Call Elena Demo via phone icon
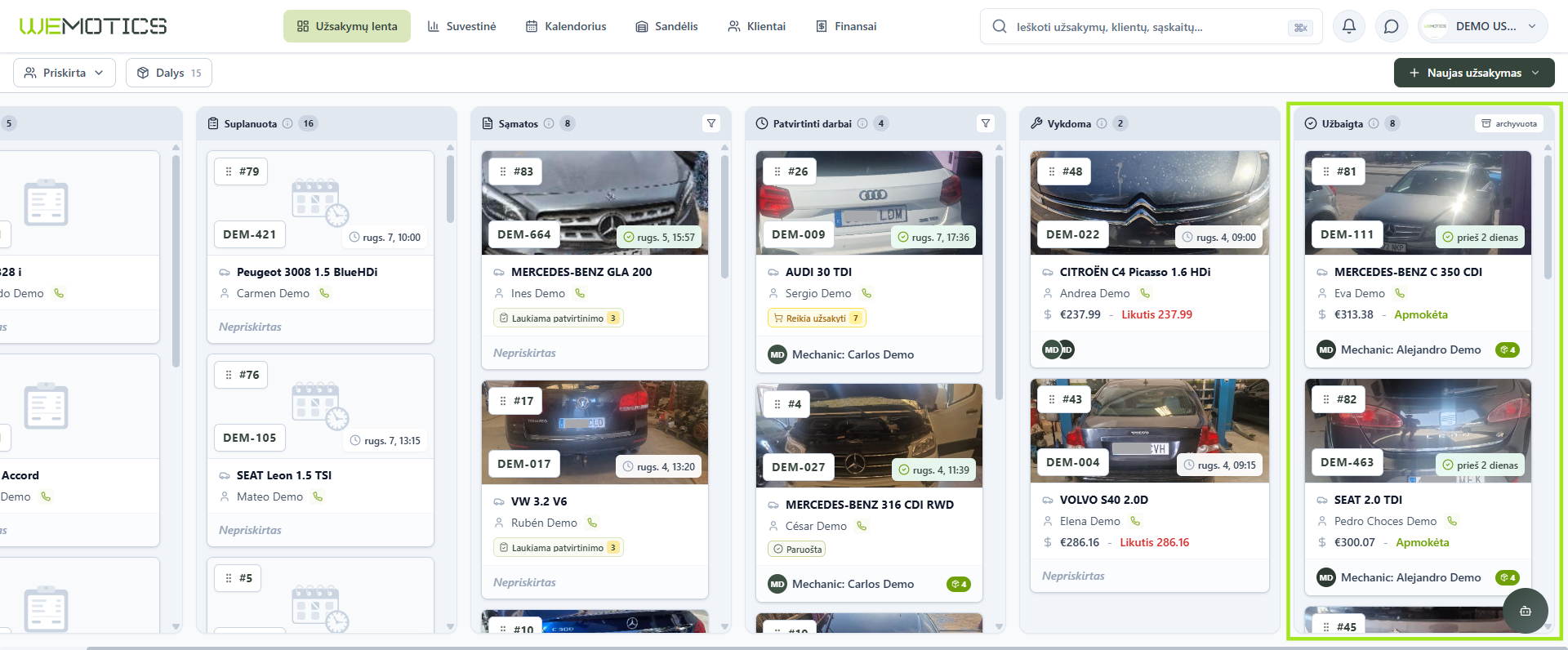Screen dimensions: 1568x650 coord(1135,521)
